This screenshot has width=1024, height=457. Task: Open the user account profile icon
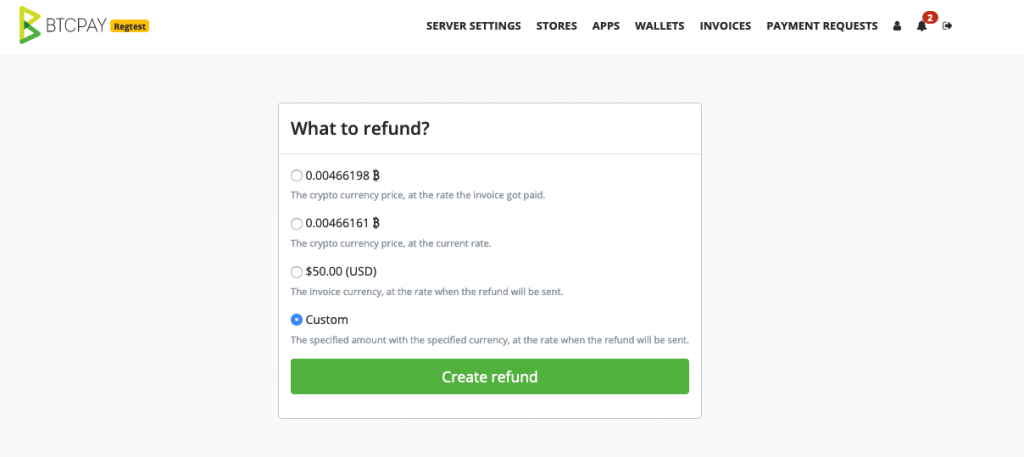(897, 26)
